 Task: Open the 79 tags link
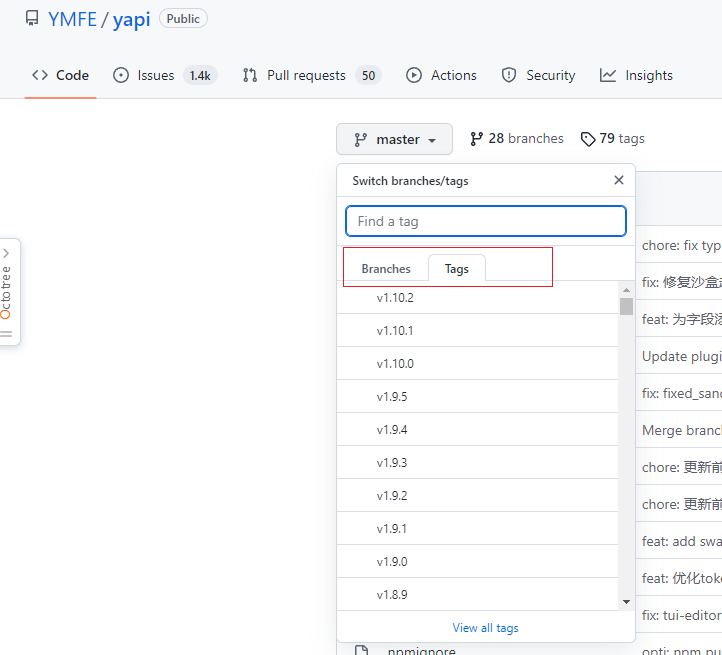tap(613, 139)
